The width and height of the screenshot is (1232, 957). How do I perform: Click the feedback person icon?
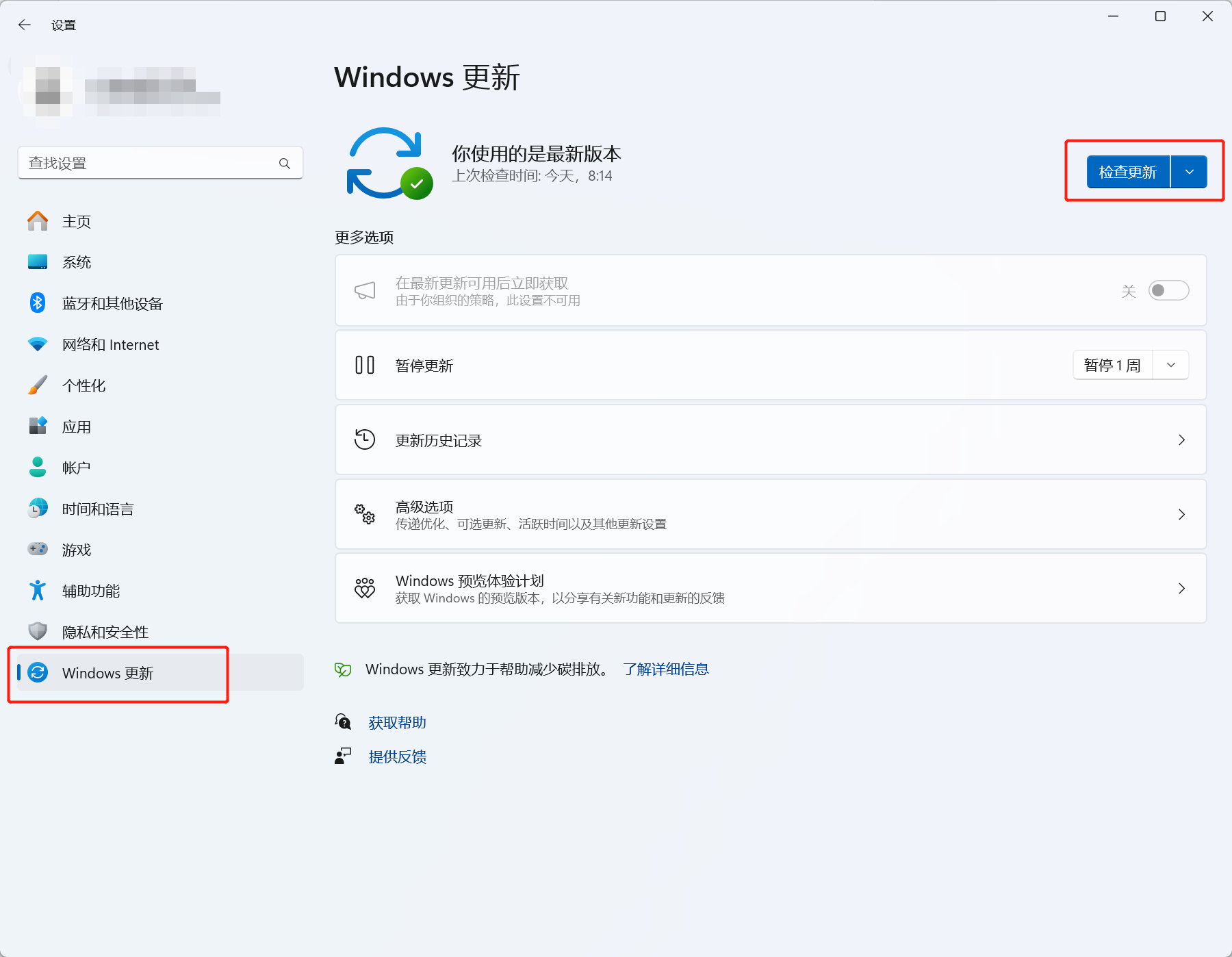[343, 756]
